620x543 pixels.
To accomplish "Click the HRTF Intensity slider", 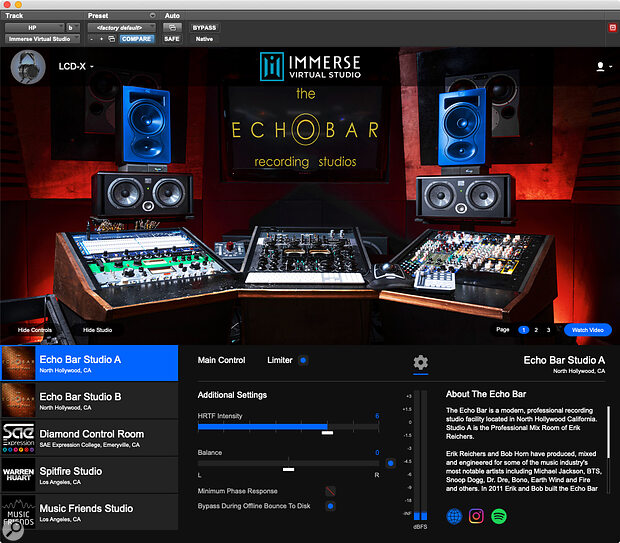I will coord(288,427).
